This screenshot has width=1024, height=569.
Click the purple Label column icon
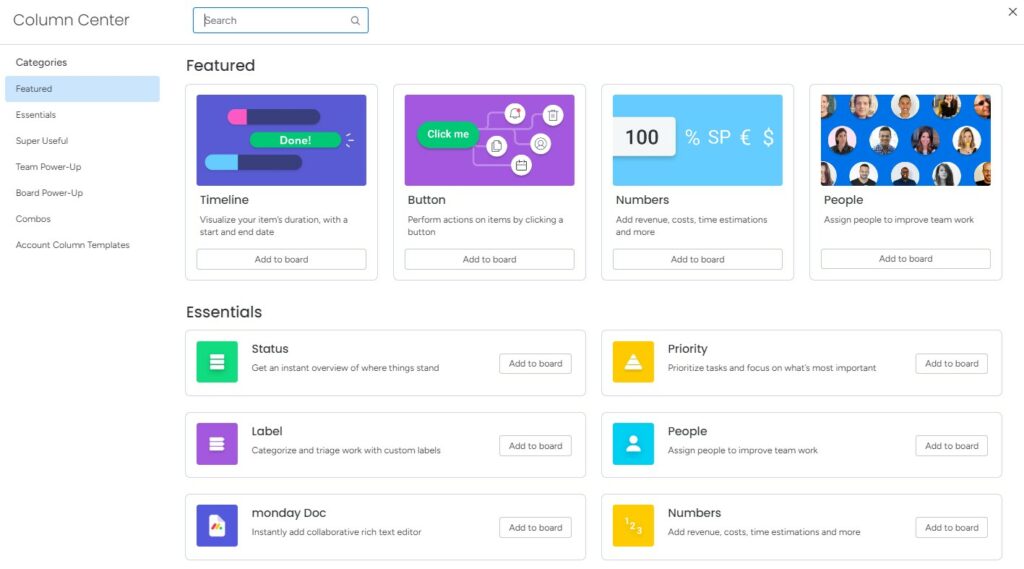[x=217, y=444]
